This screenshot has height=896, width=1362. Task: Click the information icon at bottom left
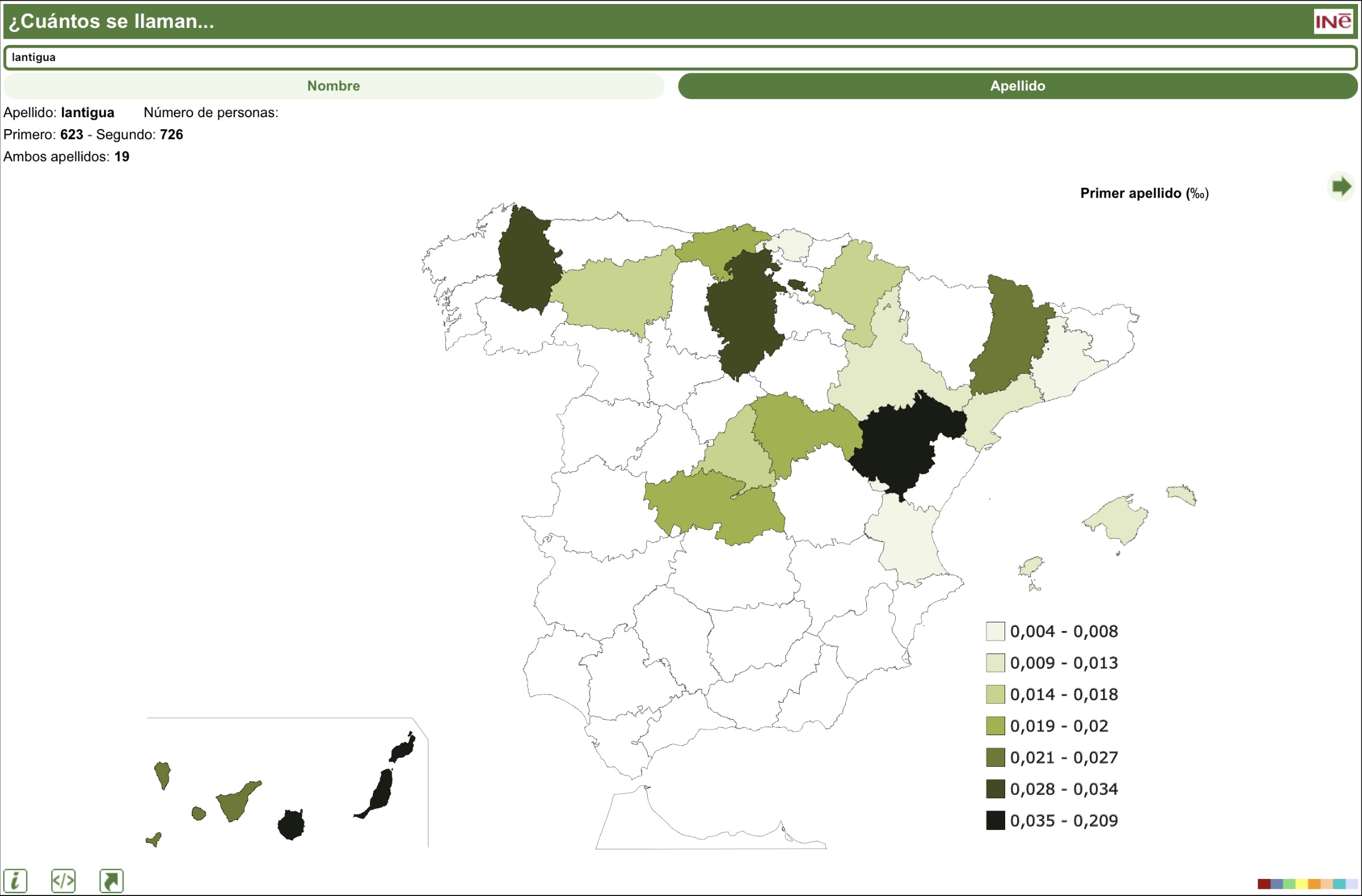[x=15, y=881]
